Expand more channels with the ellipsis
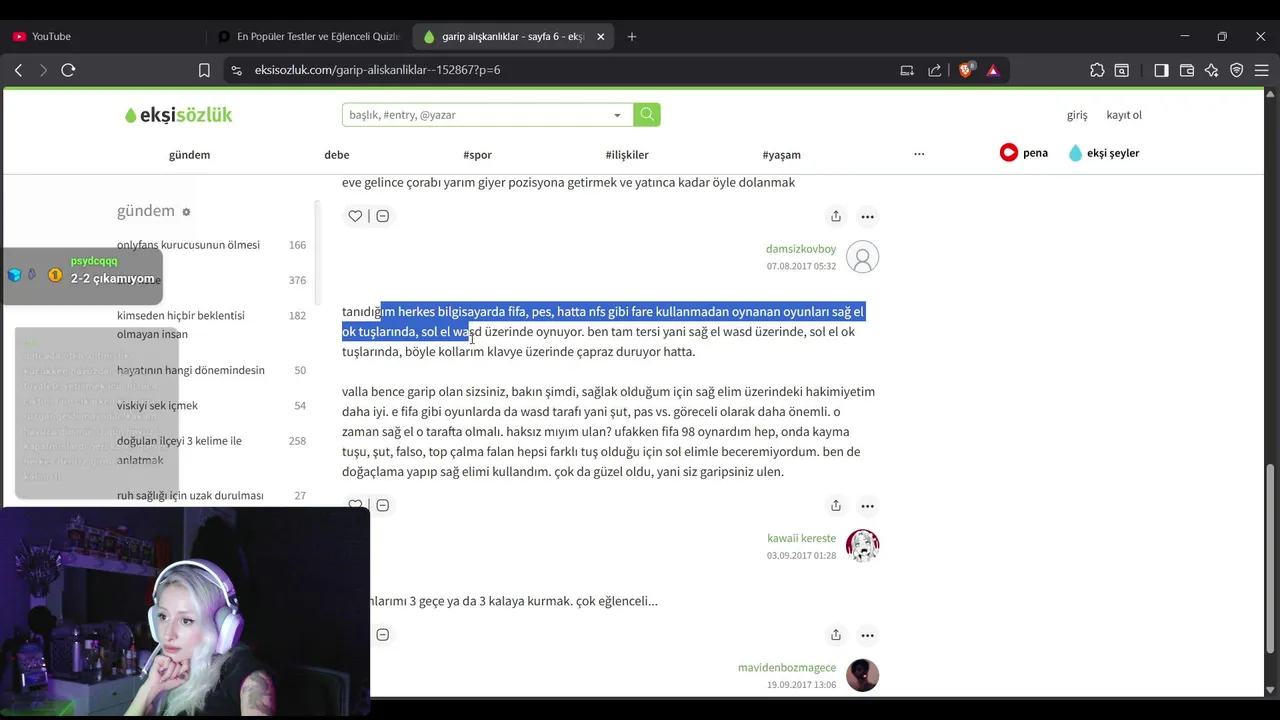The width and height of the screenshot is (1280, 720). (919, 154)
